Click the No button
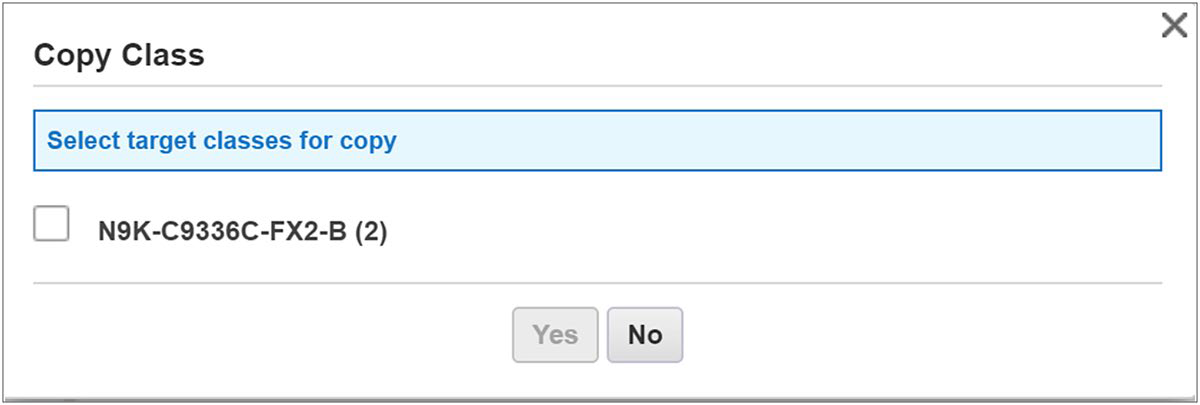Image resolution: width=1200 pixels, height=405 pixels. pos(645,335)
